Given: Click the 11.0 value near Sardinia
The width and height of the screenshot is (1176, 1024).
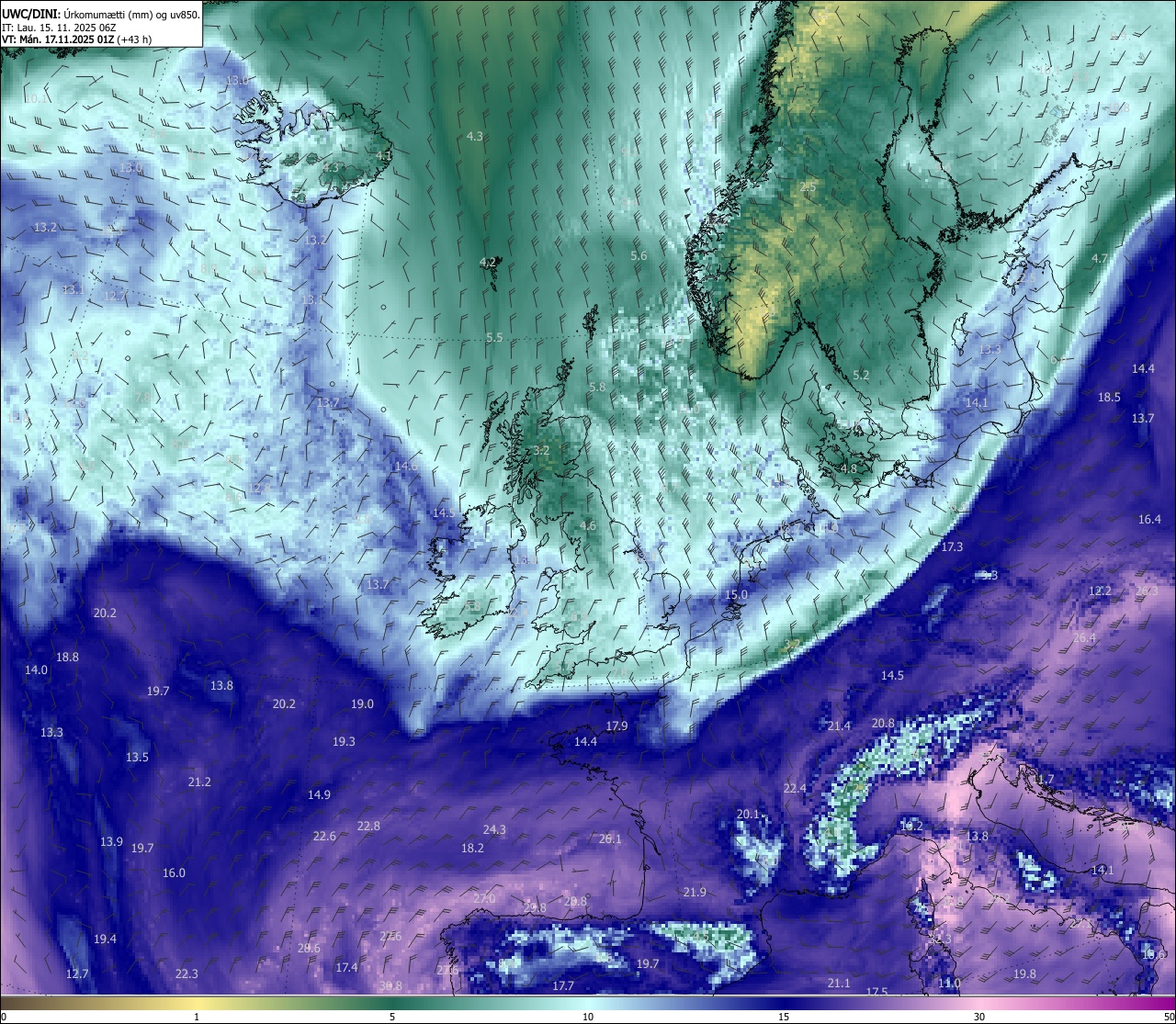Looking at the screenshot, I should [949, 983].
